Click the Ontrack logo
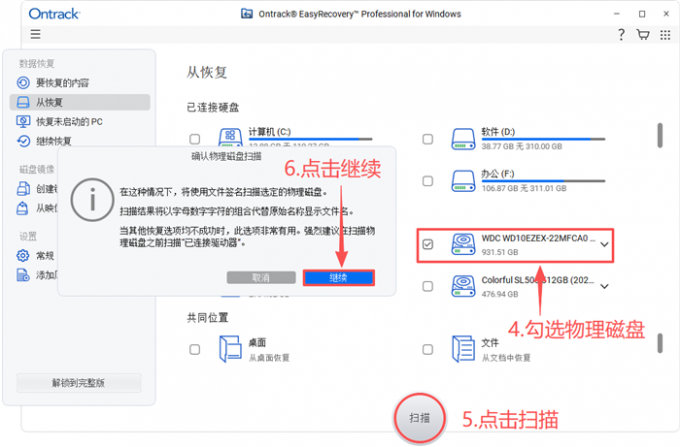 click(54, 14)
